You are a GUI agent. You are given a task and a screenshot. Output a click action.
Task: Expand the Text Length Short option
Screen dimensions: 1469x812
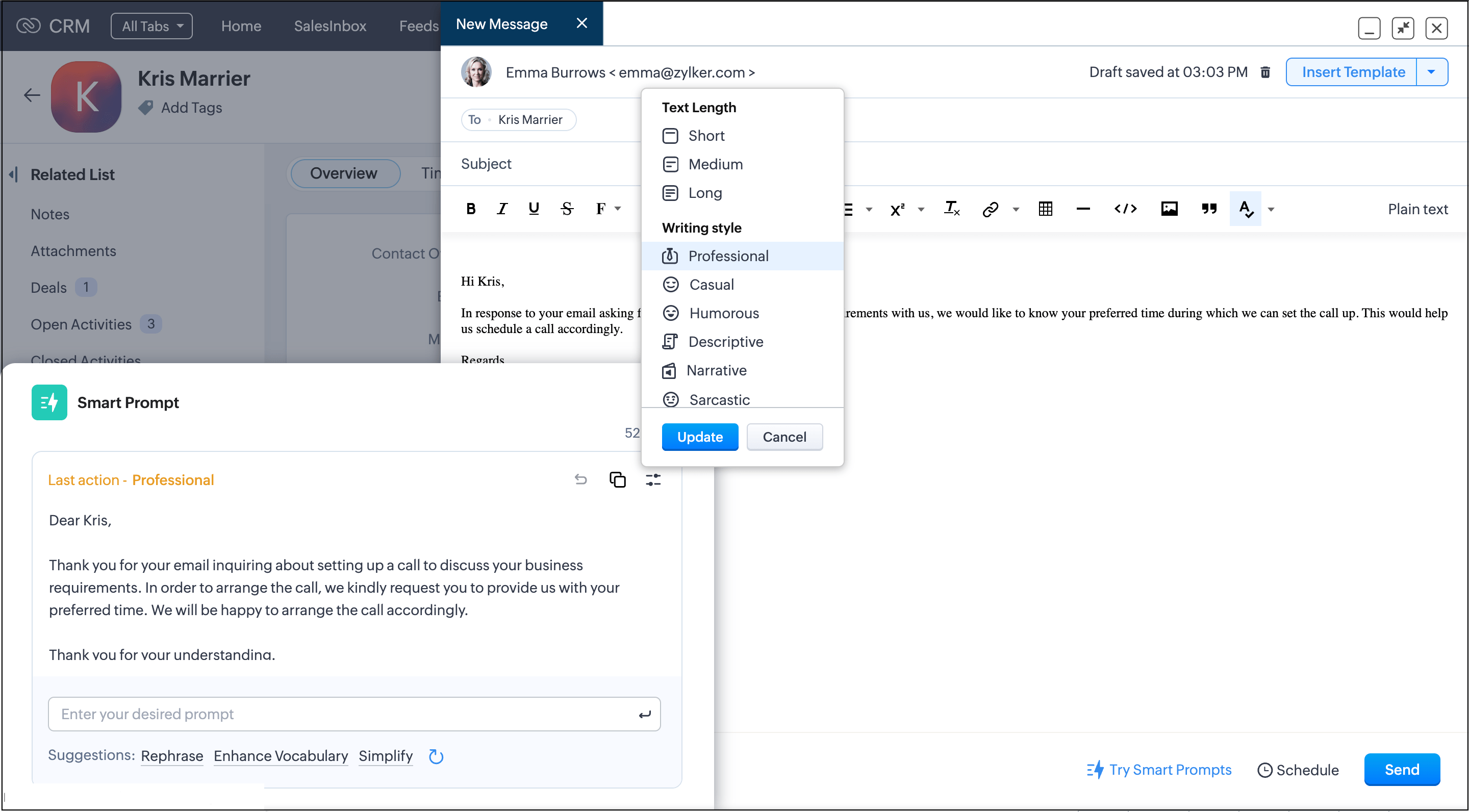tap(706, 135)
